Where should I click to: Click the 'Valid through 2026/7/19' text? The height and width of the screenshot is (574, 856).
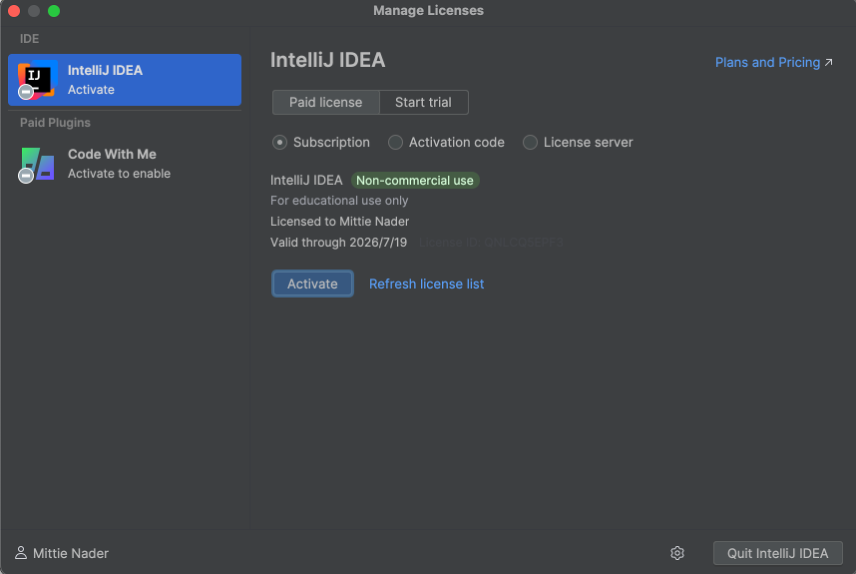coord(338,242)
